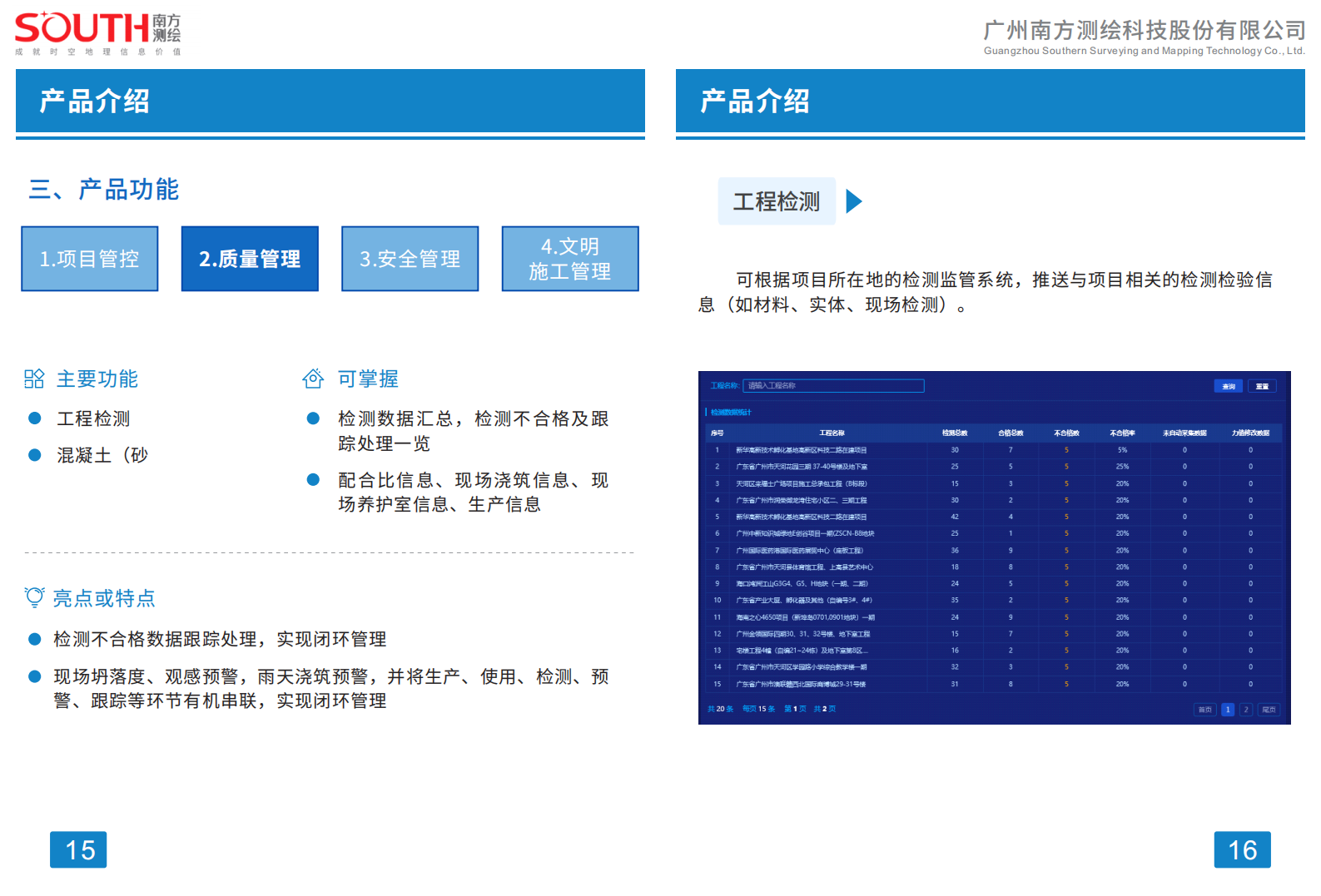The width and height of the screenshot is (1321, 896).
Task: Click the page number 15 box
Action: point(78,849)
